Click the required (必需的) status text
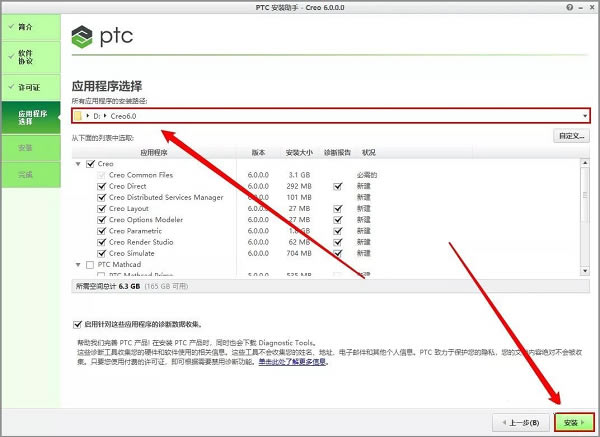 point(367,175)
